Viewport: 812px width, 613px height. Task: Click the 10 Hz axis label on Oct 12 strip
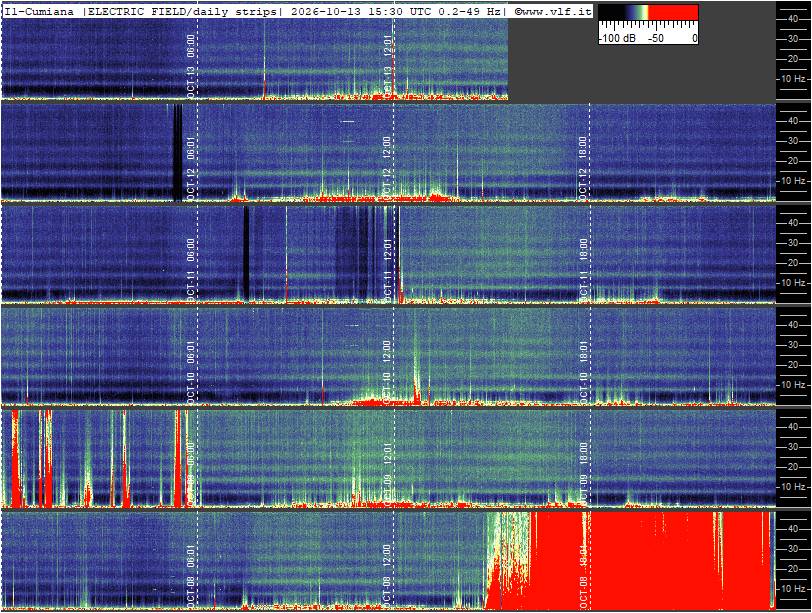click(x=793, y=181)
